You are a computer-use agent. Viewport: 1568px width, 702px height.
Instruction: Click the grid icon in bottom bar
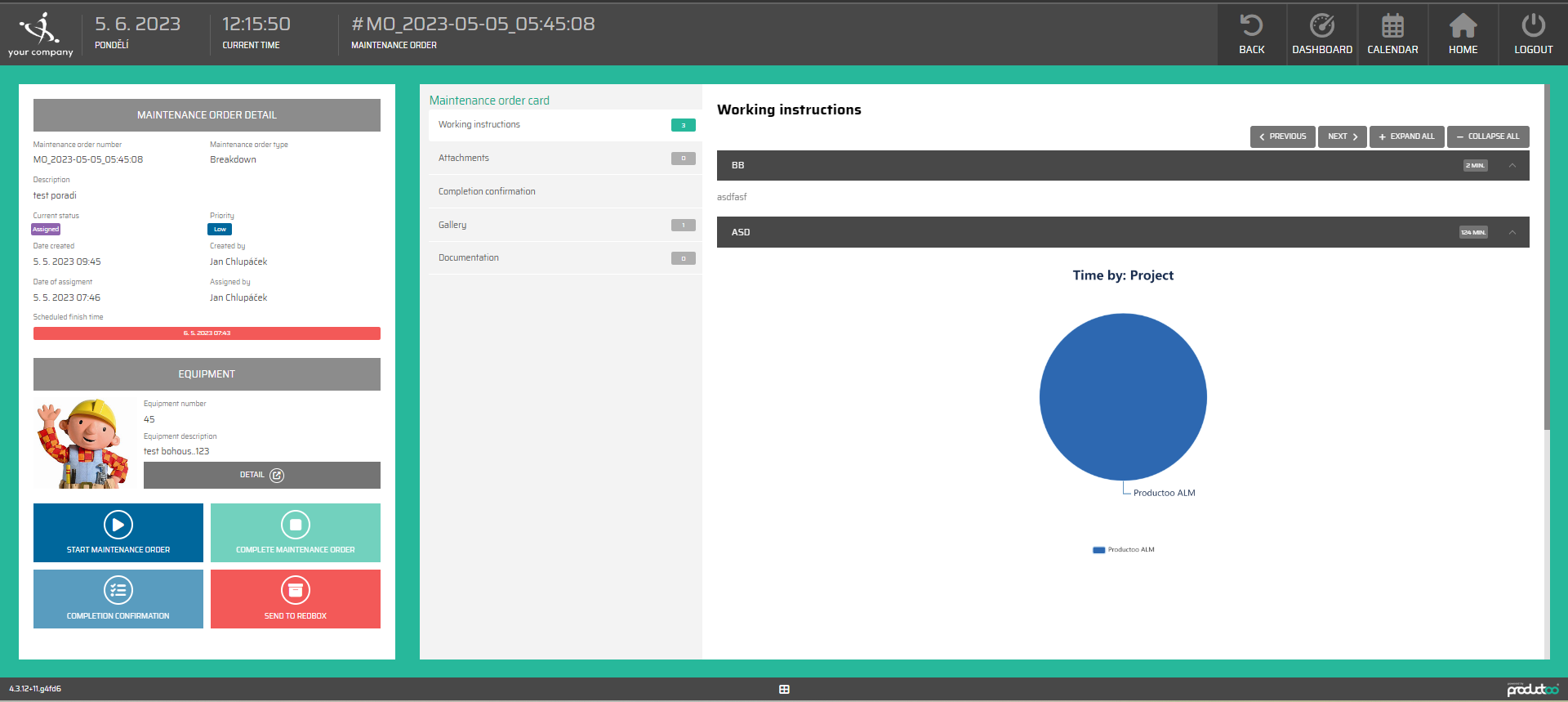click(784, 690)
